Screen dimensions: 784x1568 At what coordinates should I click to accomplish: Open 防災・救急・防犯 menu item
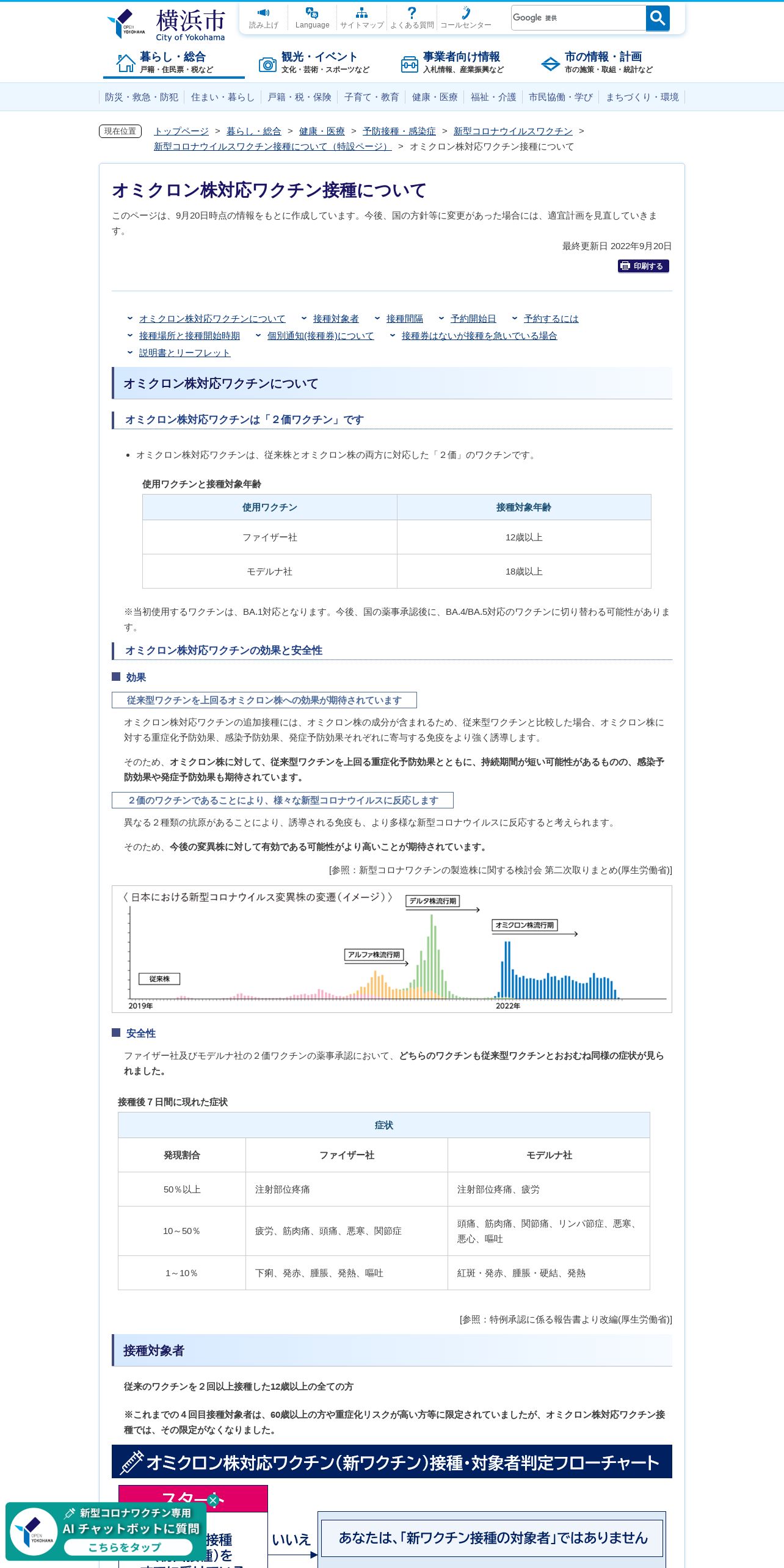coord(142,97)
